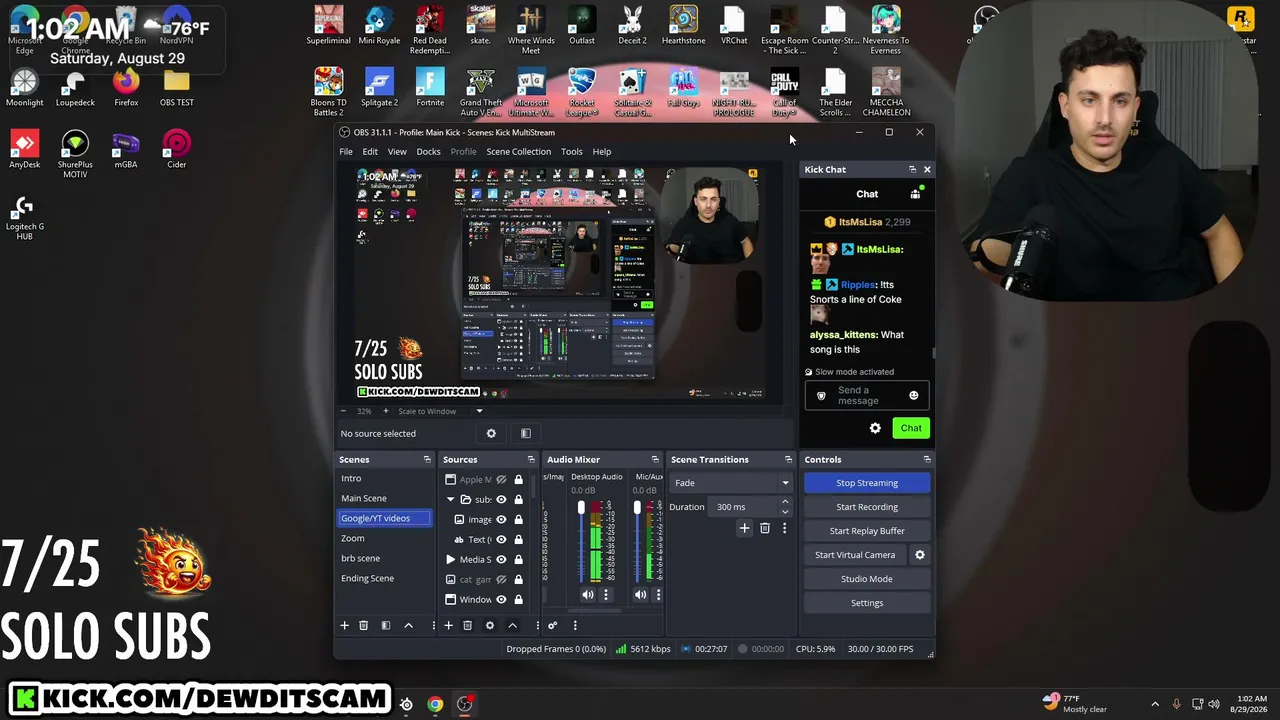The image size is (1280, 720).
Task: Open virtual camera settings gear
Action: tap(920, 555)
